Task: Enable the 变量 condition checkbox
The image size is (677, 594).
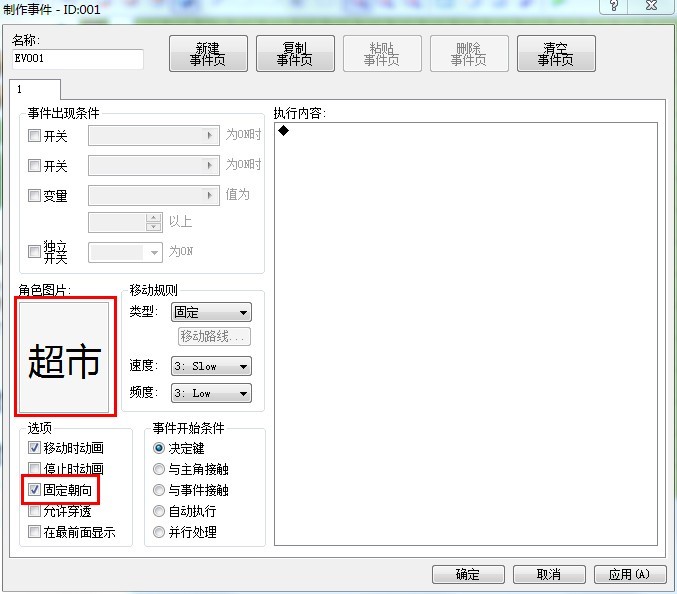Action: click(x=34, y=195)
